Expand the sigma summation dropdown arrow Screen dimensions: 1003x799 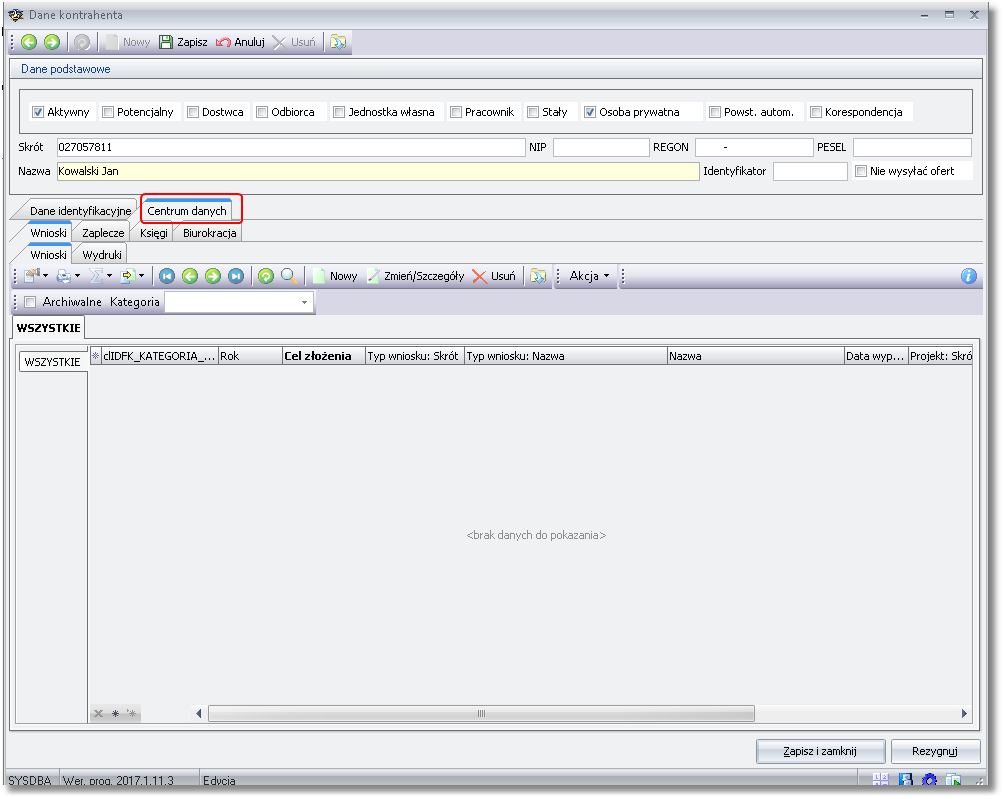(x=109, y=276)
